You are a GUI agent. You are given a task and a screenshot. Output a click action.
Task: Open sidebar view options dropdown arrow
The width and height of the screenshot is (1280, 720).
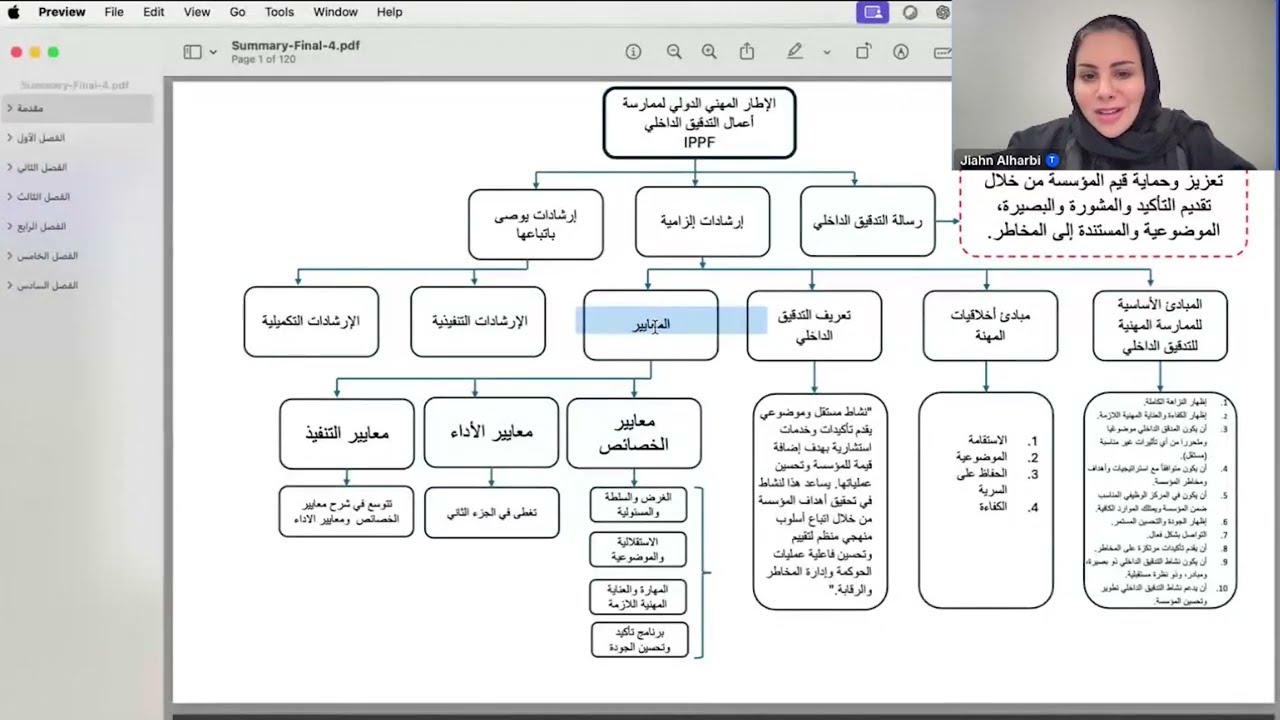coord(213,52)
